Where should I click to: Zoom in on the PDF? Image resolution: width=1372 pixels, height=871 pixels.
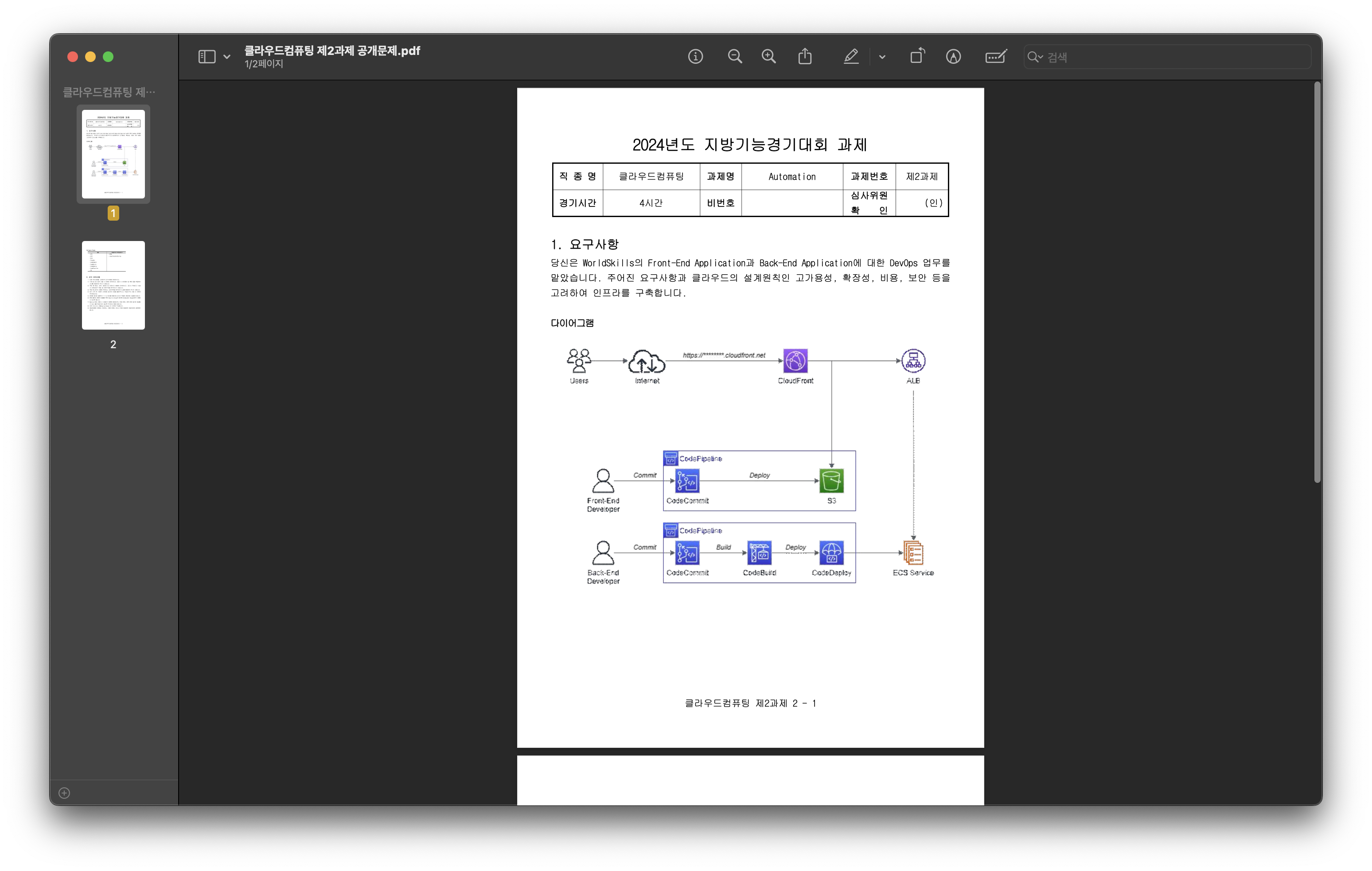click(x=768, y=56)
